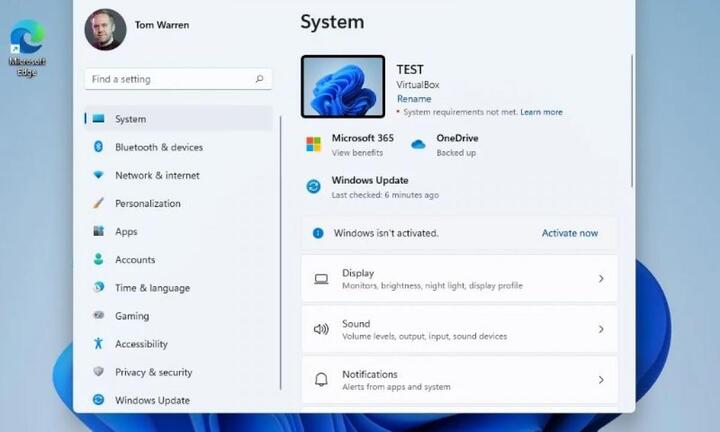Image resolution: width=720 pixels, height=432 pixels.
Task: Click the Notifications bell icon
Action: click(321, 380)
